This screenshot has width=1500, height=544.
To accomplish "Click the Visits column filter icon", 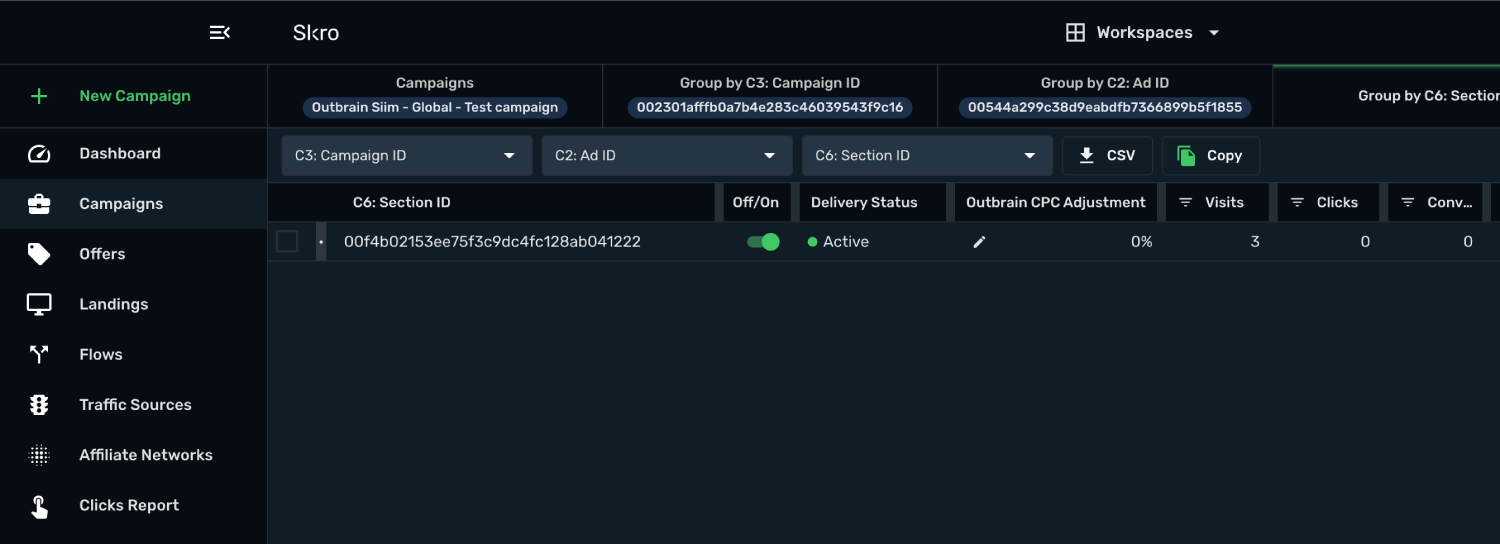I will tap(1186, 202).
